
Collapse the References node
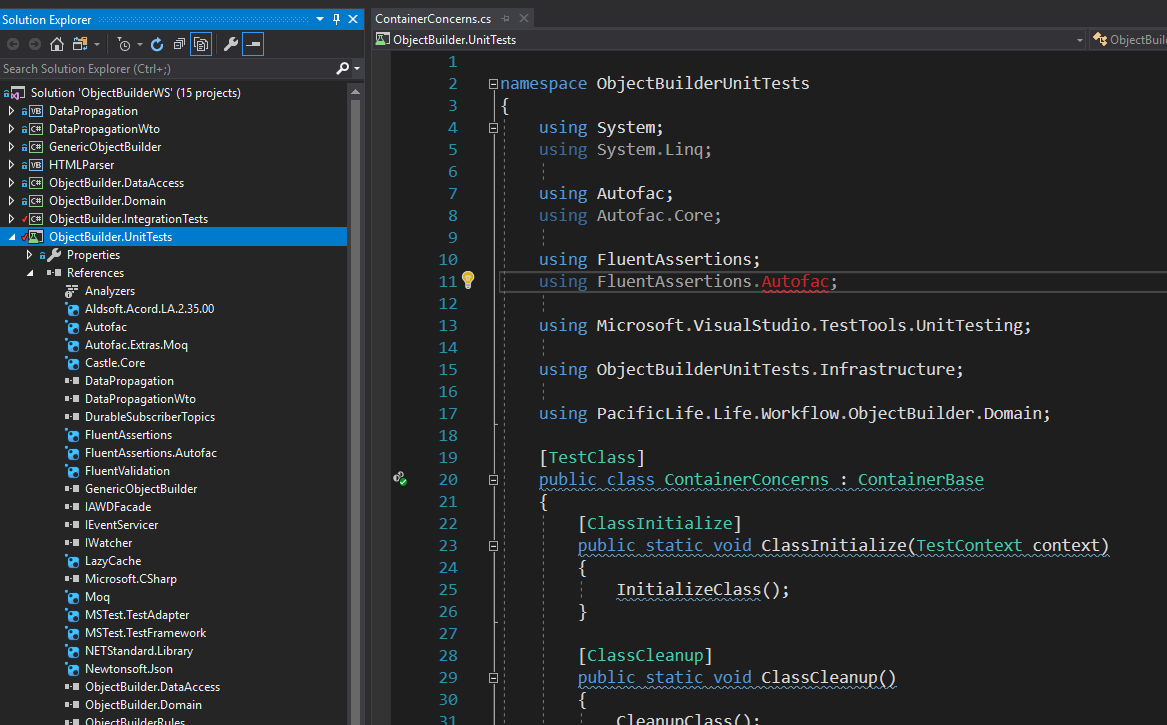pyautogui.click(x=30, y=272)
